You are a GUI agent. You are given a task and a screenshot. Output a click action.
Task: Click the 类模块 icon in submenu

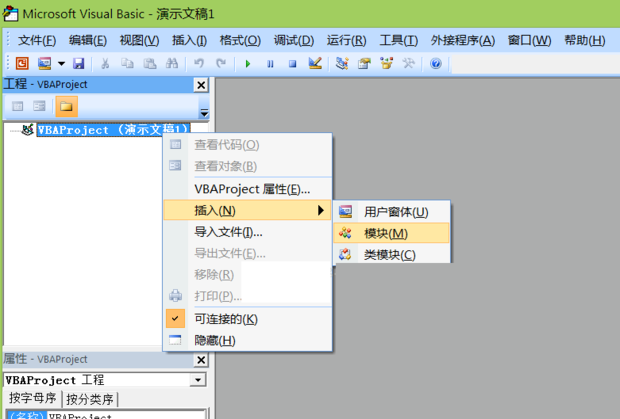pos(345,254)
